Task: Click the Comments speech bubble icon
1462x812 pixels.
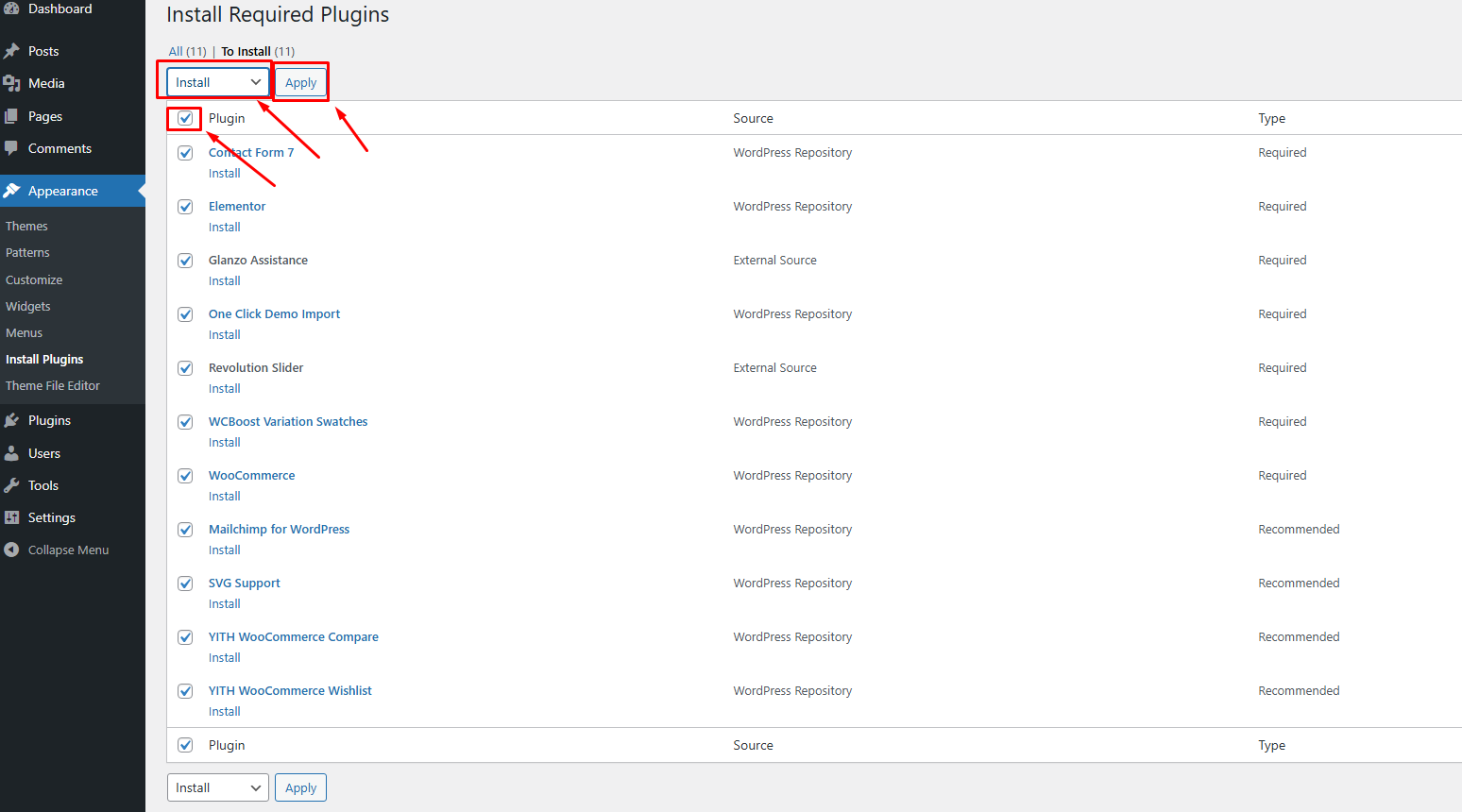Action: coord(11,148)
